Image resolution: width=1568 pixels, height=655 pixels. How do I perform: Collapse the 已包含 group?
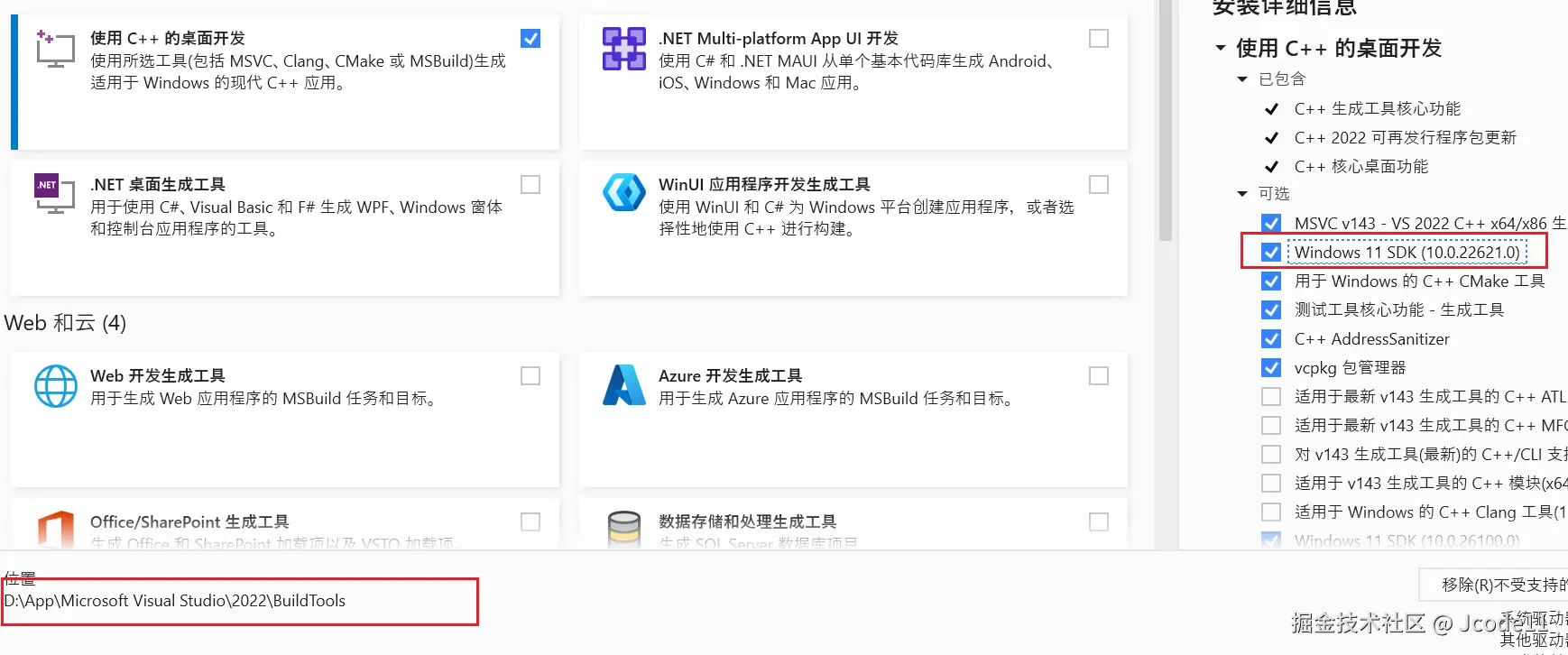click(1242, 79)
